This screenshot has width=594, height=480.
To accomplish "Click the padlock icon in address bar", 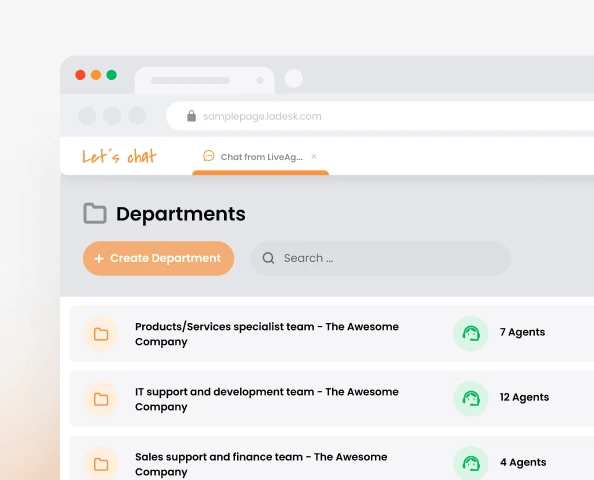I will (x=192, y=116).
